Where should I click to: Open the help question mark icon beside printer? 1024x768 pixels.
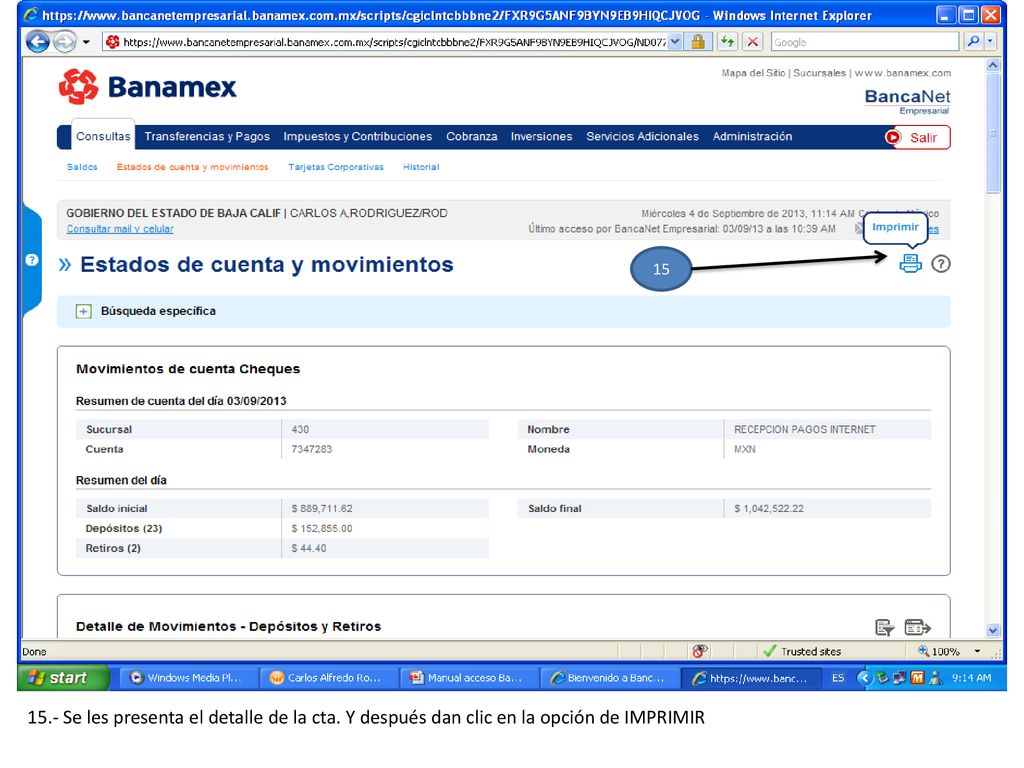pyautogui.click(x=940, y=264)
